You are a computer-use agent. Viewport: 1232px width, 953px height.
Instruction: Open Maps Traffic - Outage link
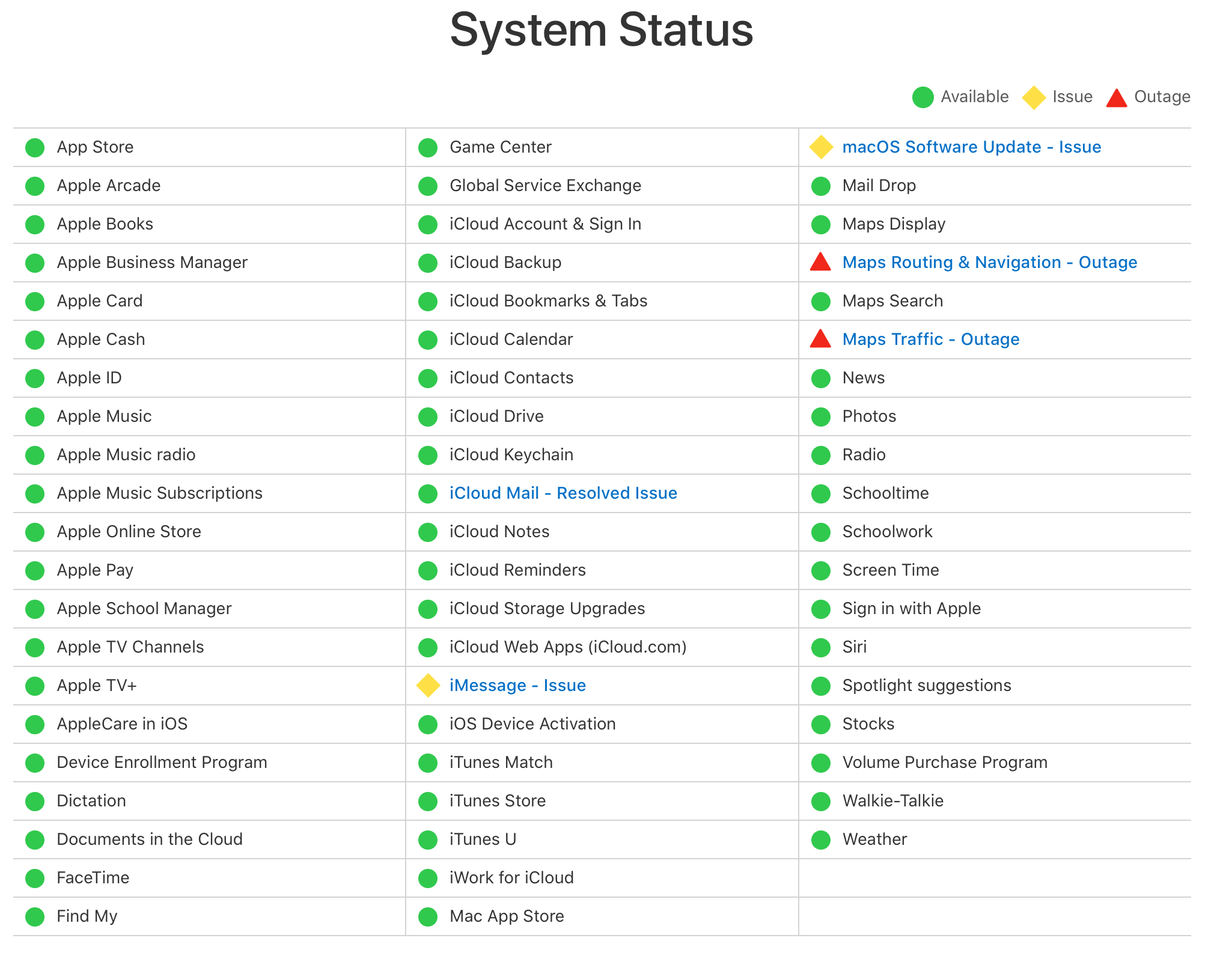pyautogui.click(x=930, y=339)
